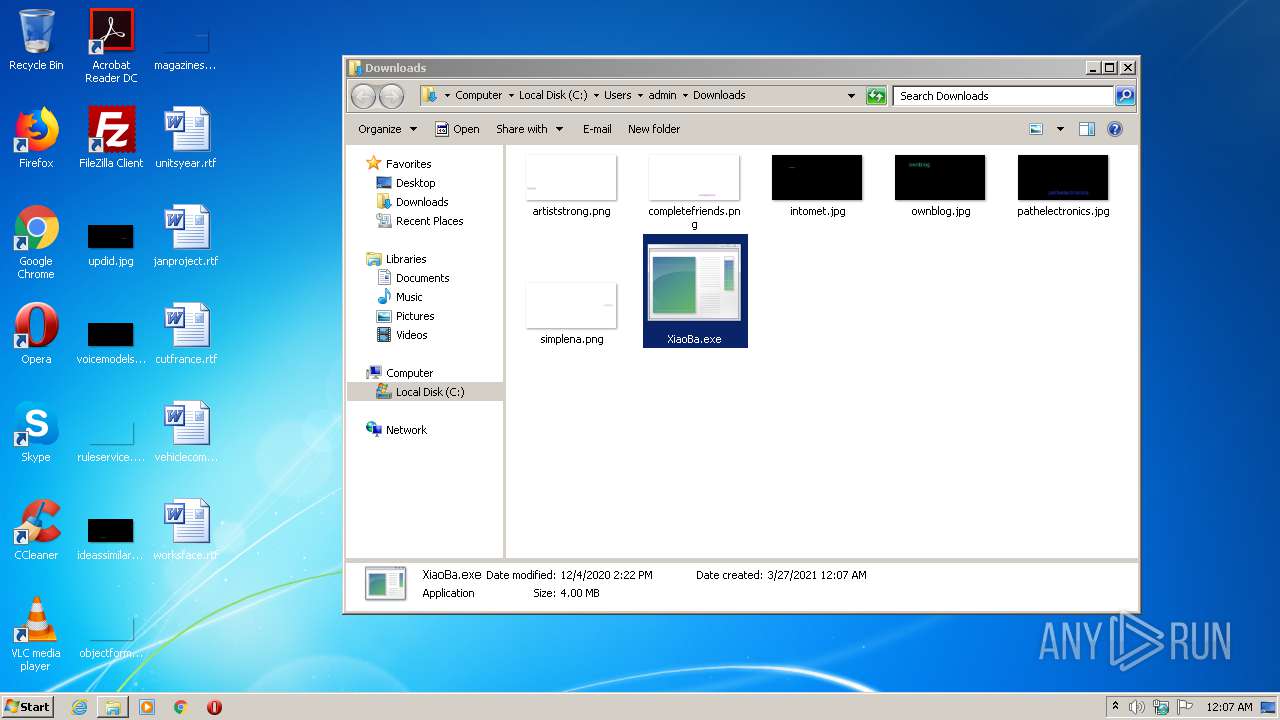Open FileZilla Client desktop shortcut

coord(111,138)
